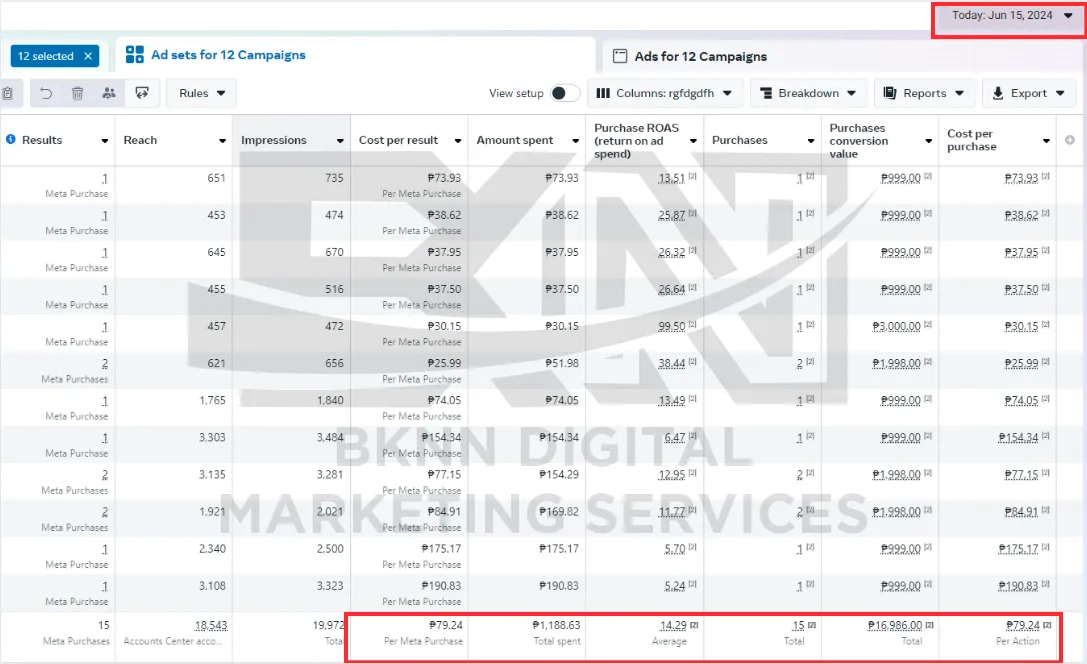Click the 735 impressions cell
The height and width of the screenshot is (664, 1087).
334,178
